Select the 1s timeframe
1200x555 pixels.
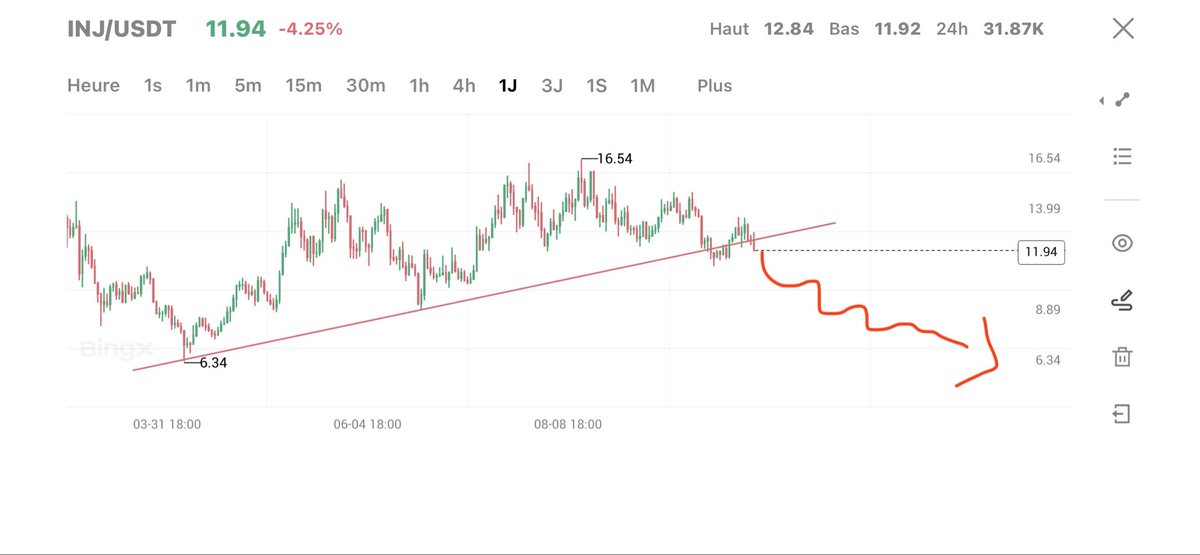click(152, 86)
